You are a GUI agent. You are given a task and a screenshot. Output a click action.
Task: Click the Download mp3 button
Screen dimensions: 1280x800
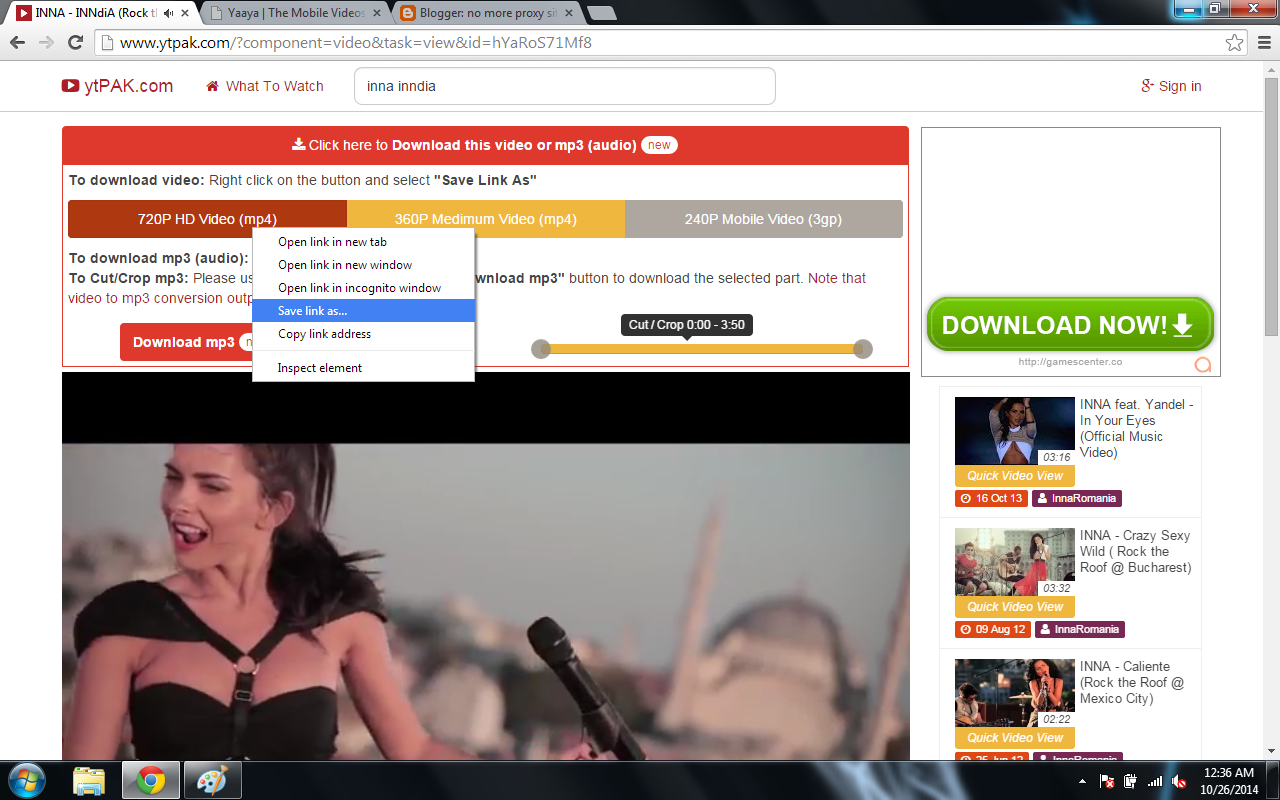tap(186, 342)
